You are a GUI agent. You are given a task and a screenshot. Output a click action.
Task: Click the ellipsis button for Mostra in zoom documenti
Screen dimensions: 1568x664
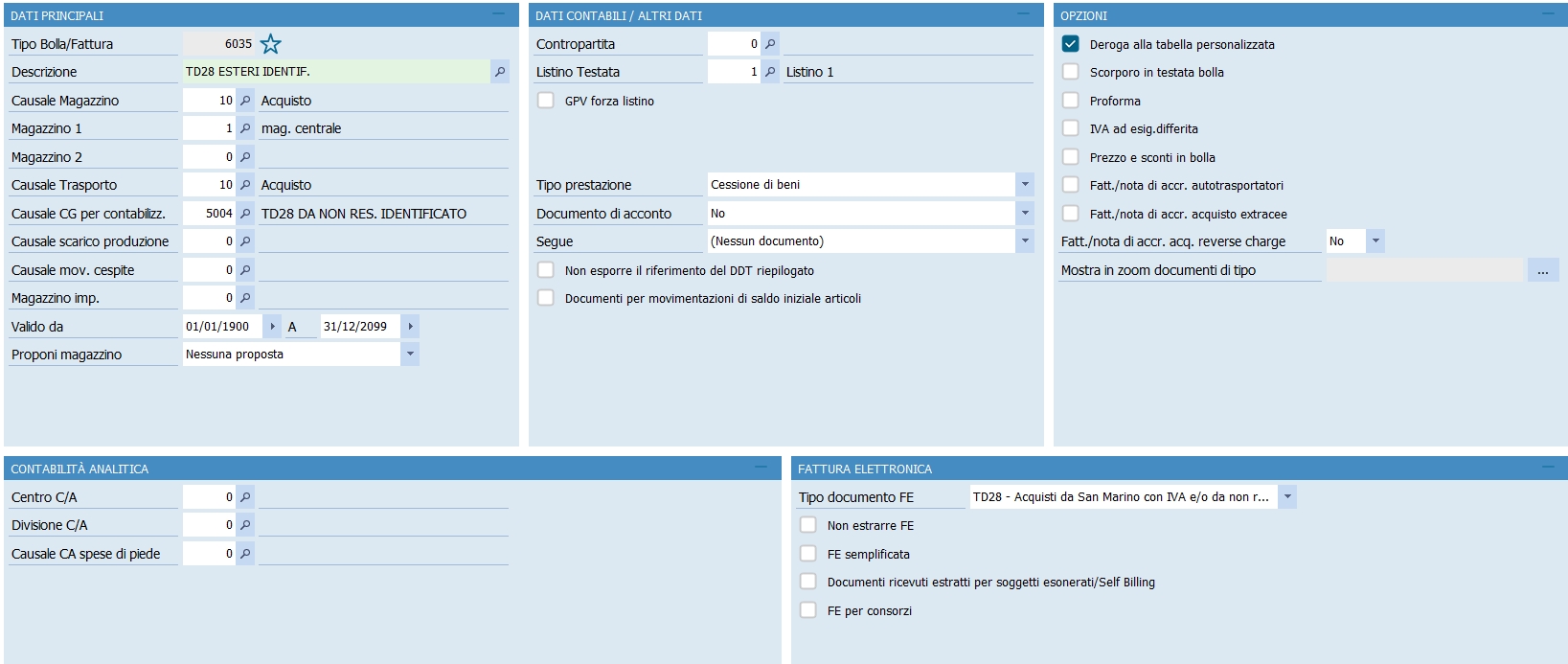[1542, 270]
